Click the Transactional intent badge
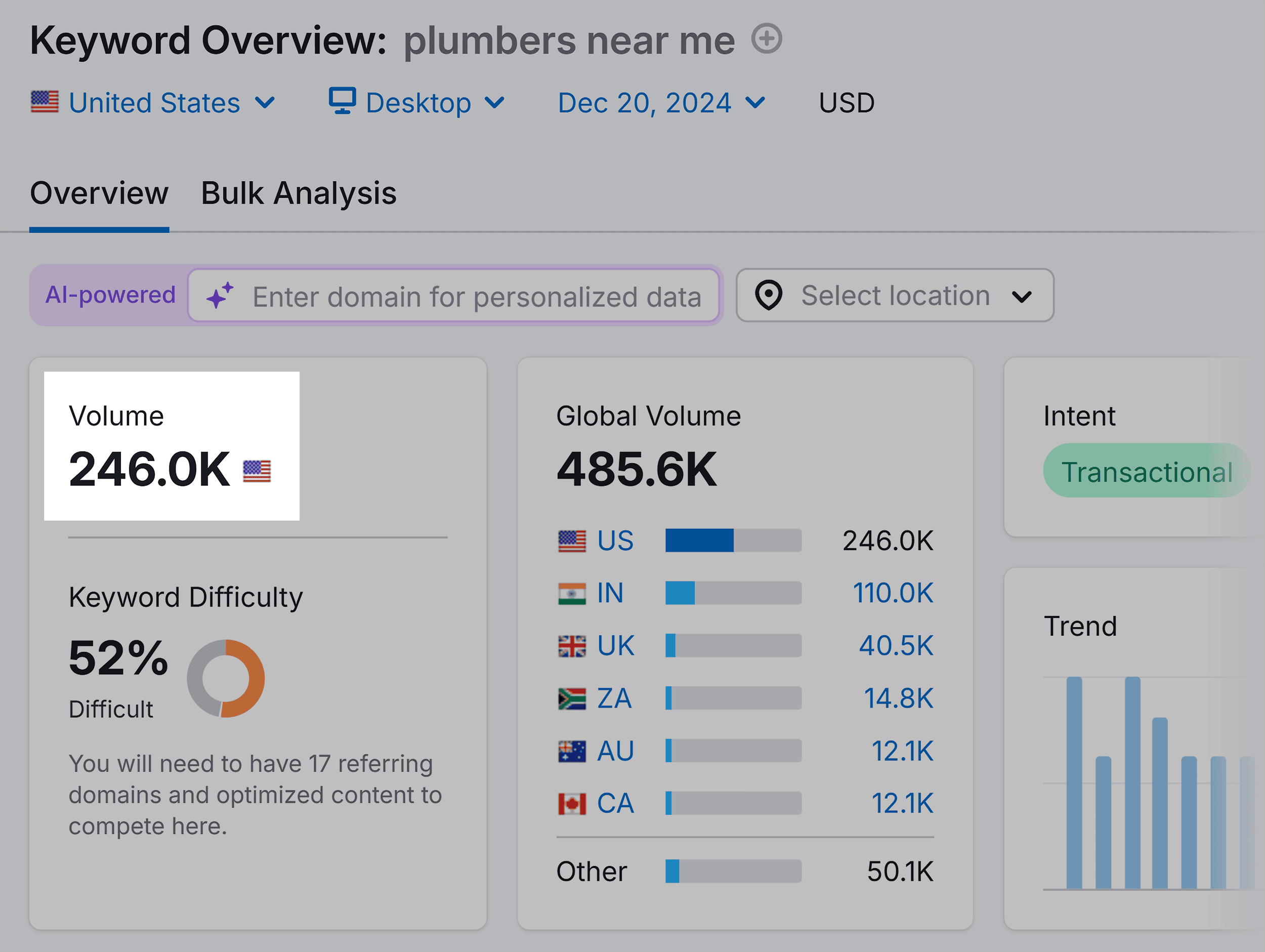The width and height of the screenshot is (1265, 952). click(1147, 471)
